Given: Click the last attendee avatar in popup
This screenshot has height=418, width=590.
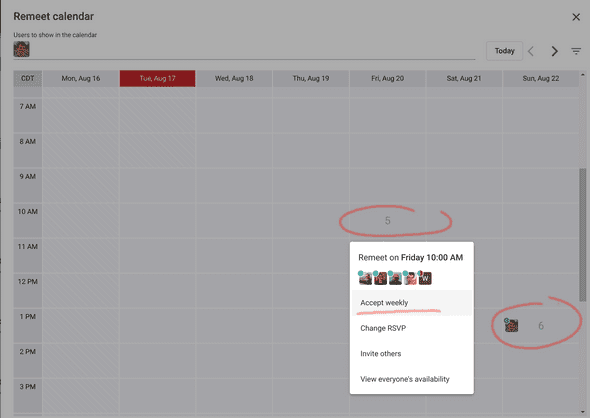Looking at the screenshot, I should point(425,278).
